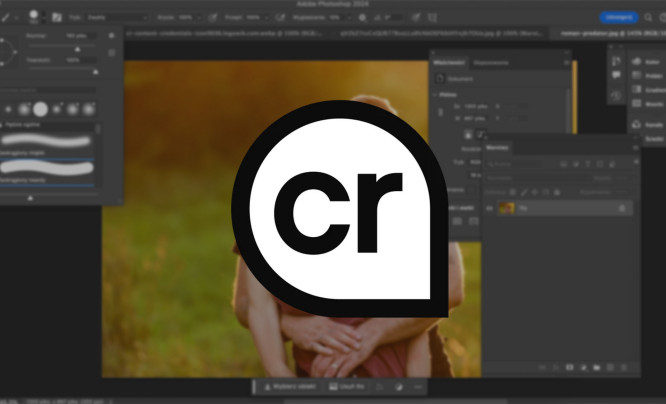Click the brush list scrollbar

[x=98, y=129]
